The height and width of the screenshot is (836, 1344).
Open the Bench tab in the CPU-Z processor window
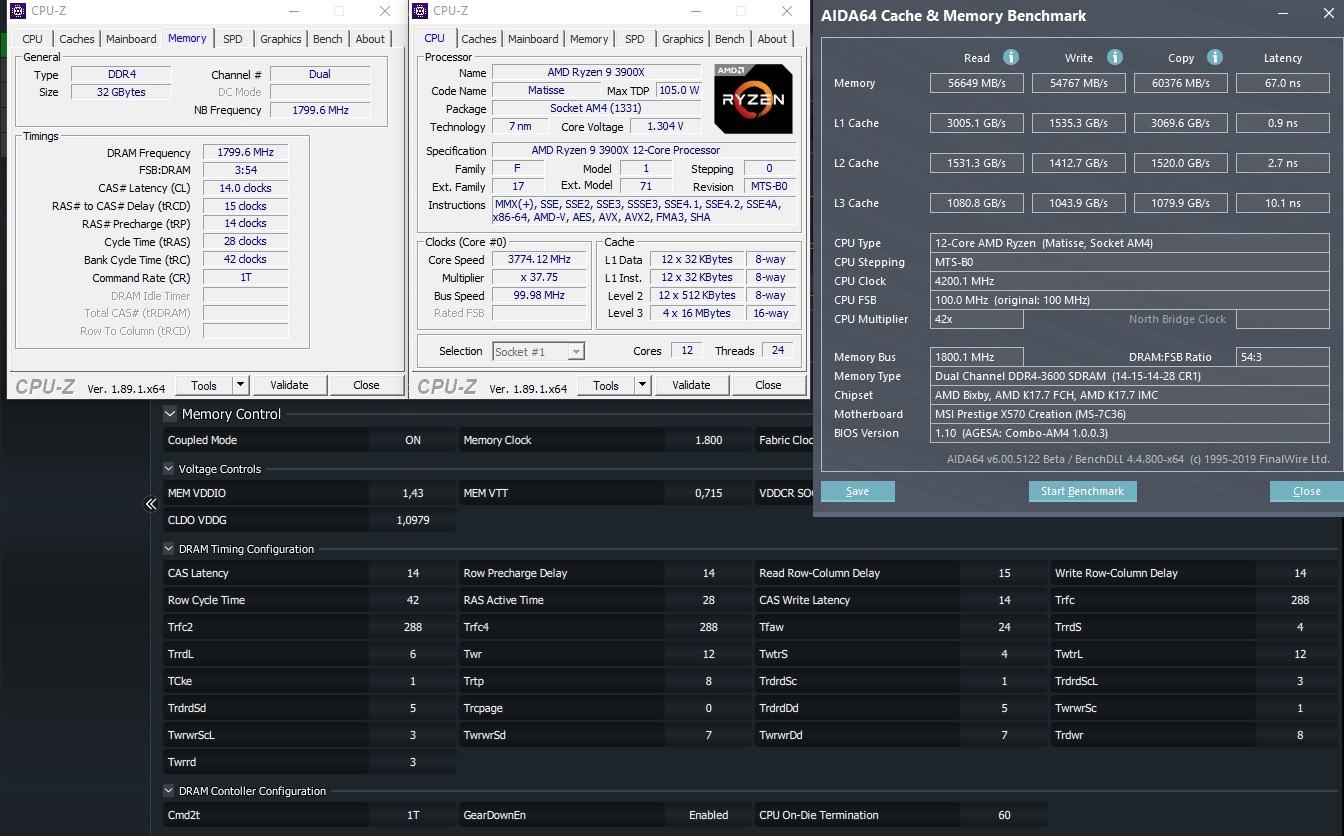729,39
